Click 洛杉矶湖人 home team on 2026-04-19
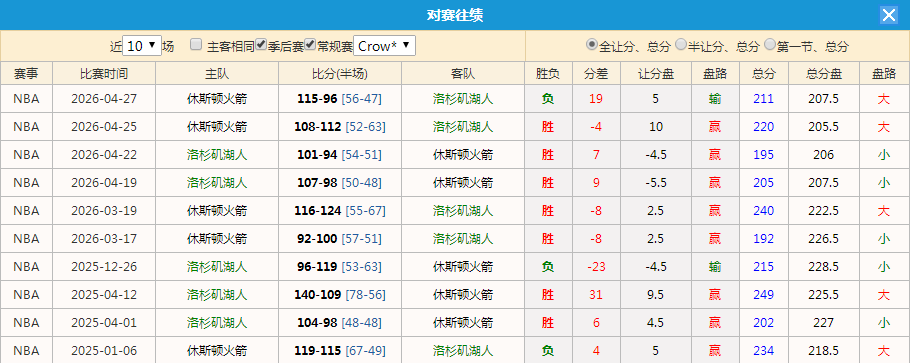Viewport: 910px width, 363px height. point(217,182)
